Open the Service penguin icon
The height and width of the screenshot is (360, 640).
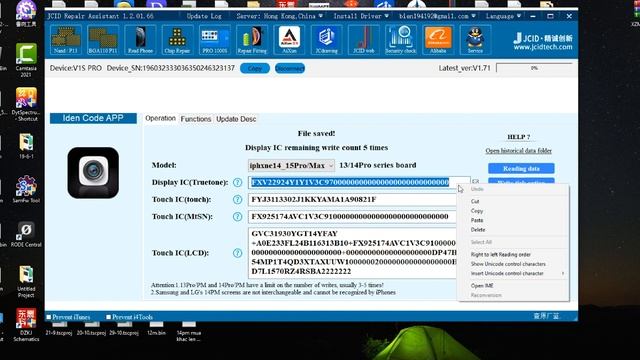tap(475, 40)
